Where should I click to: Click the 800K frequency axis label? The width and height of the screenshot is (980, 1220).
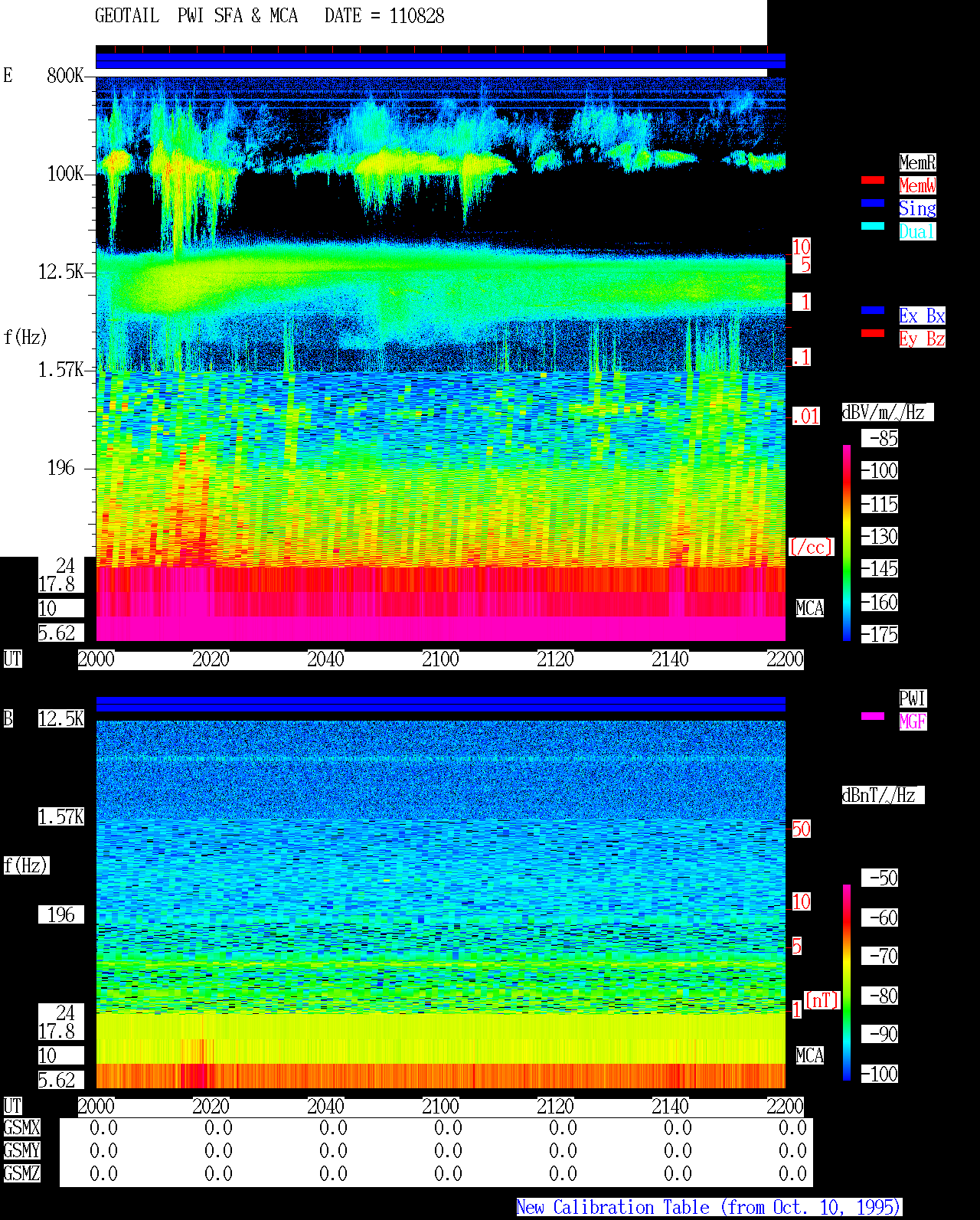click(x=65, y=76)
